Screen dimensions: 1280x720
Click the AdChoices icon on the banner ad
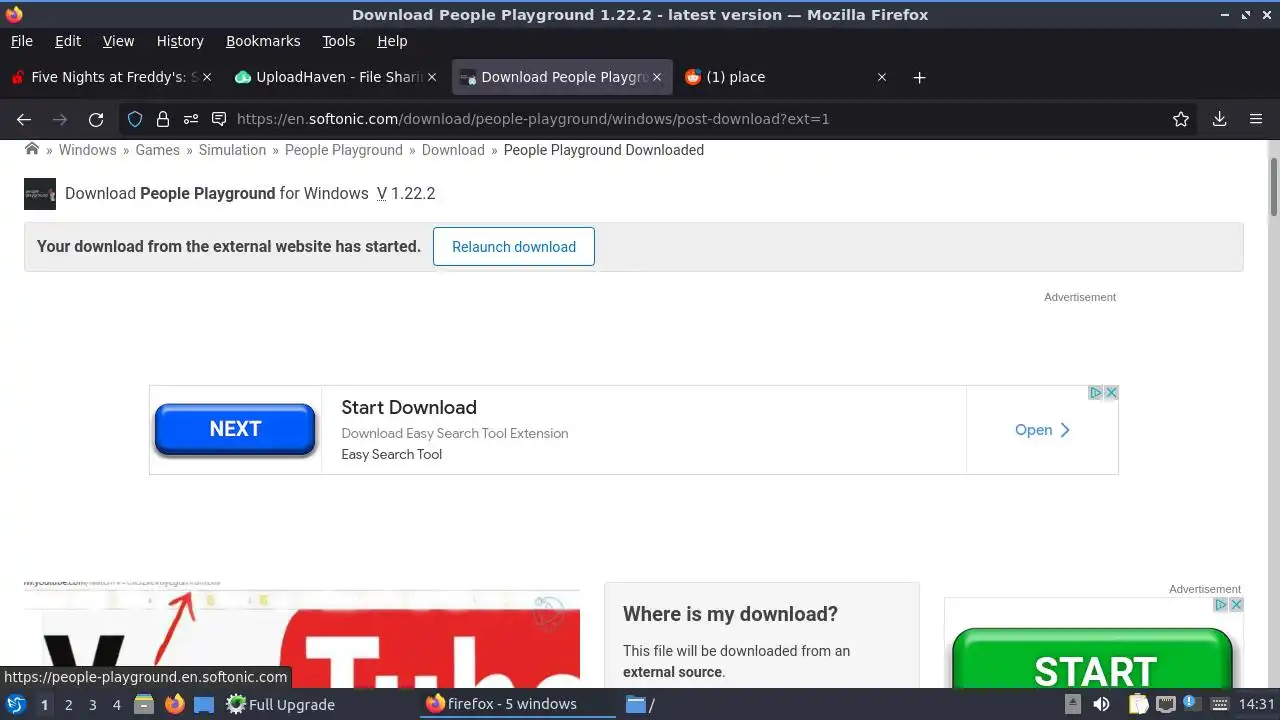coord(1096,393)
